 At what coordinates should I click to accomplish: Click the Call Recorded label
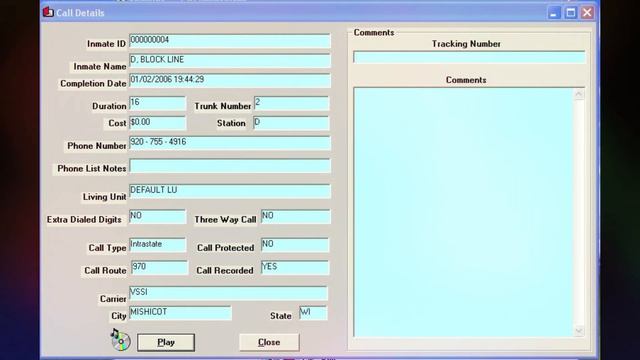(x=225, y=270)
